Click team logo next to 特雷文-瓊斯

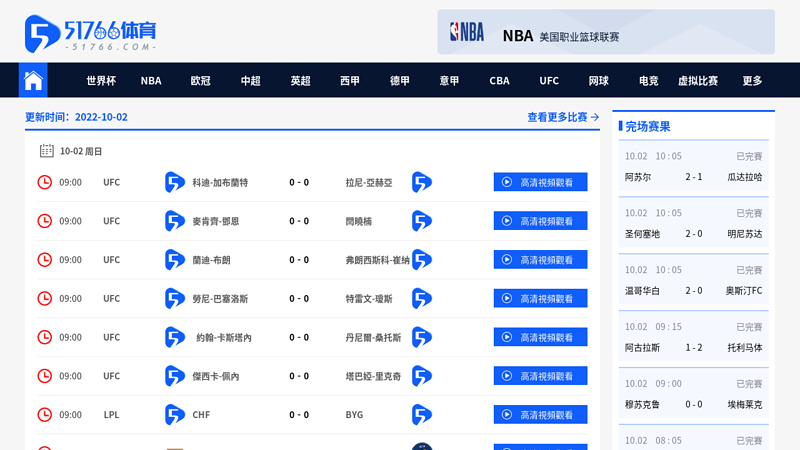(421, 298)
